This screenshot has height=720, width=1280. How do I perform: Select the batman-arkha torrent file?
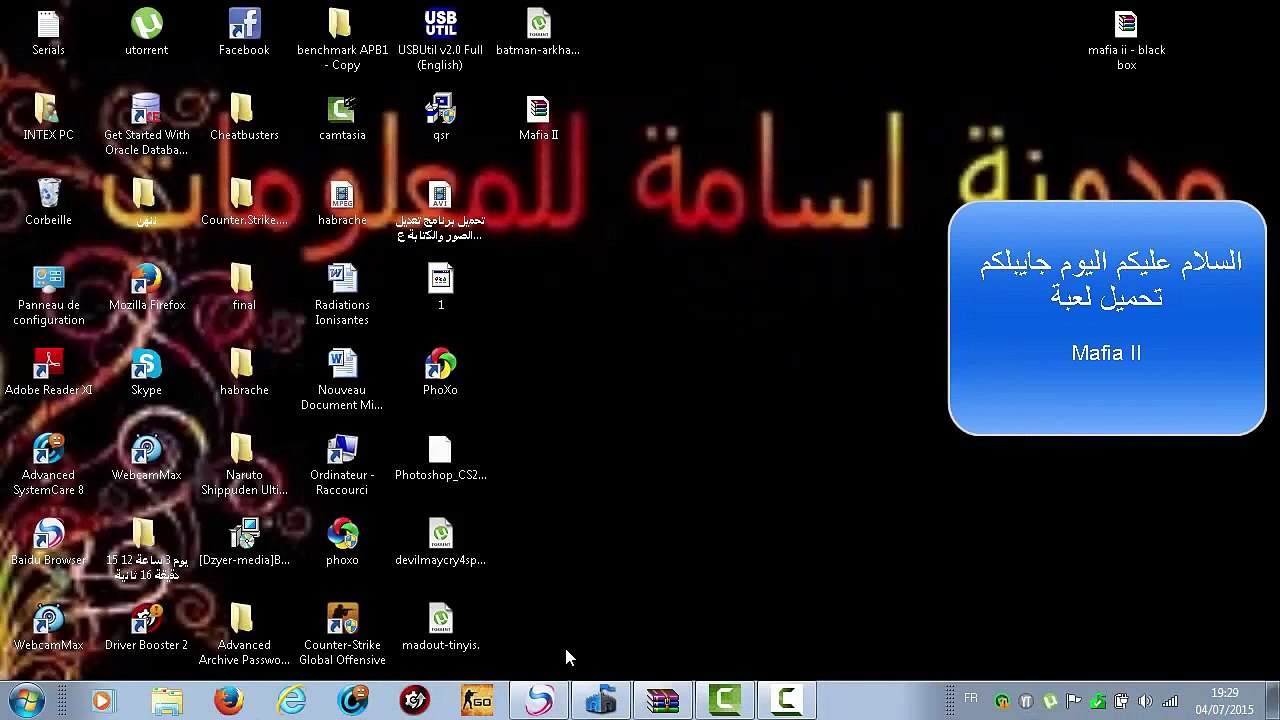coord(538,33)
